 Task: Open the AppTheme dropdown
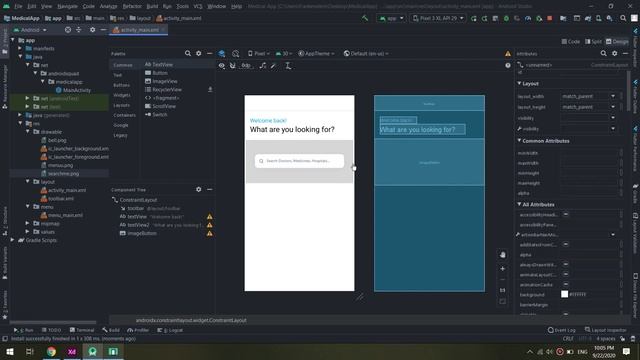click(316, 53)
